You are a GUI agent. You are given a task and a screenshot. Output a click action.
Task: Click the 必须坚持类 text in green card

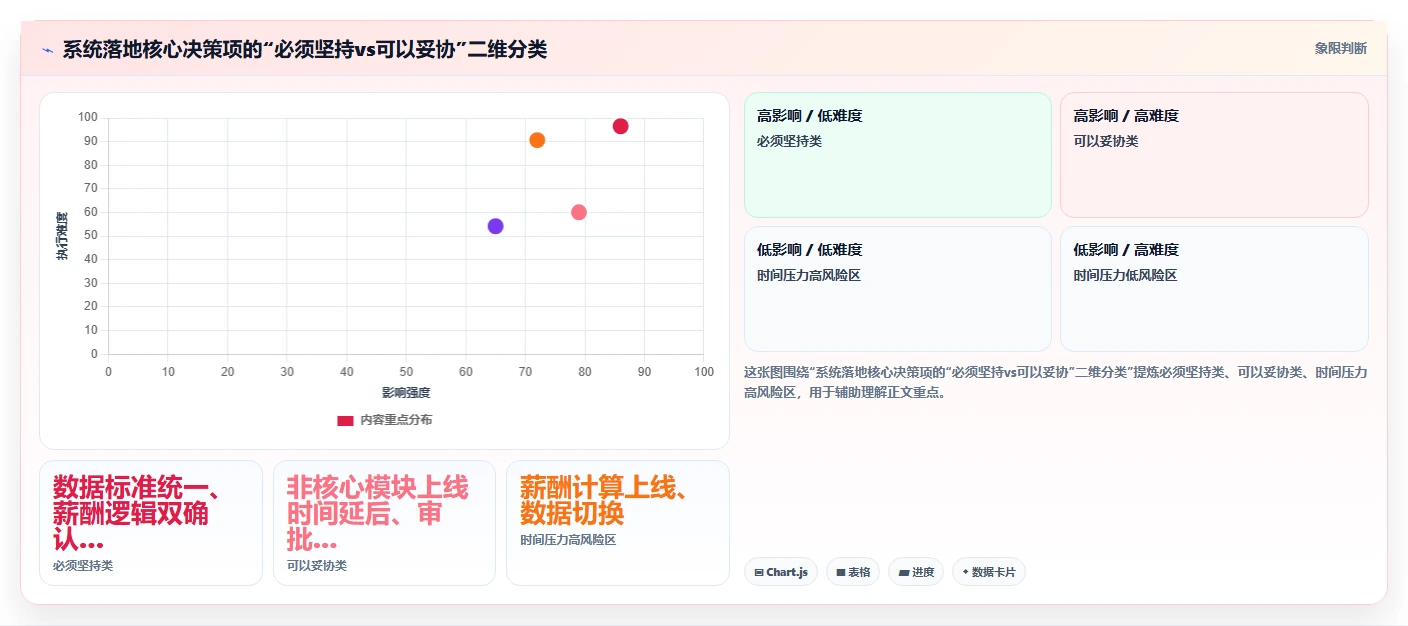coord(790,141)
